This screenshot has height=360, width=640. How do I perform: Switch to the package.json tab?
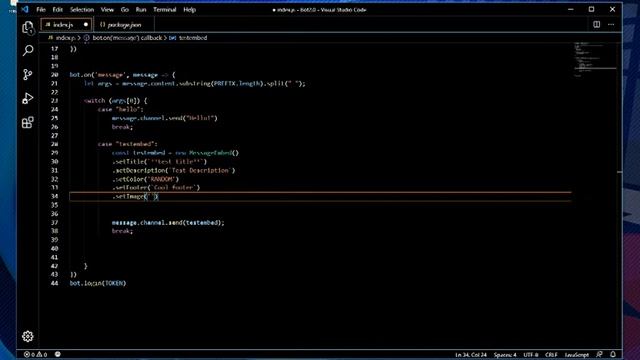click(x=124, y=24)
